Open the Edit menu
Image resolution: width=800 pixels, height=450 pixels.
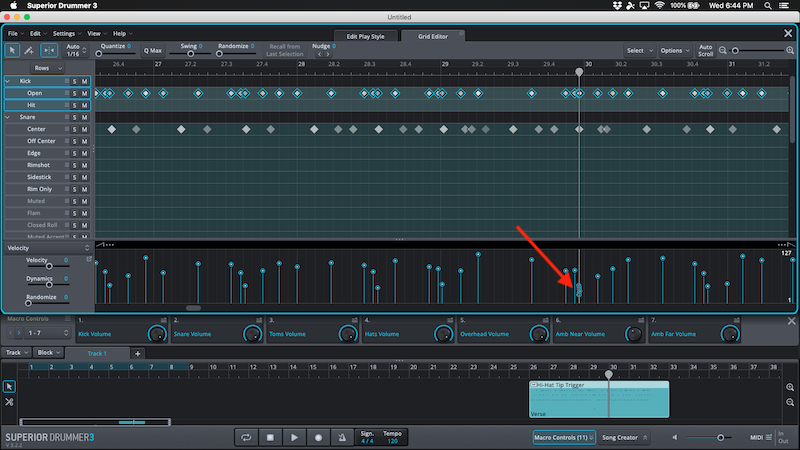[x=38, y=34]
